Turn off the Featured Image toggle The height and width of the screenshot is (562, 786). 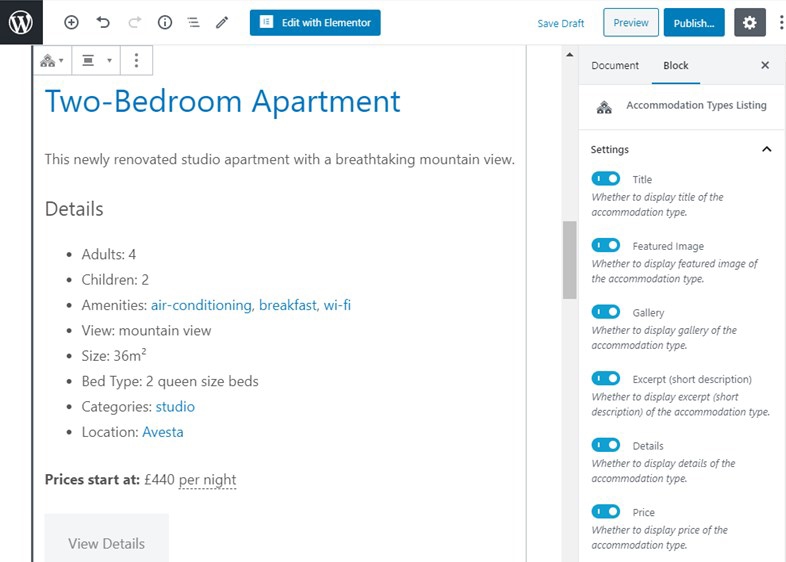click(606, 245)
